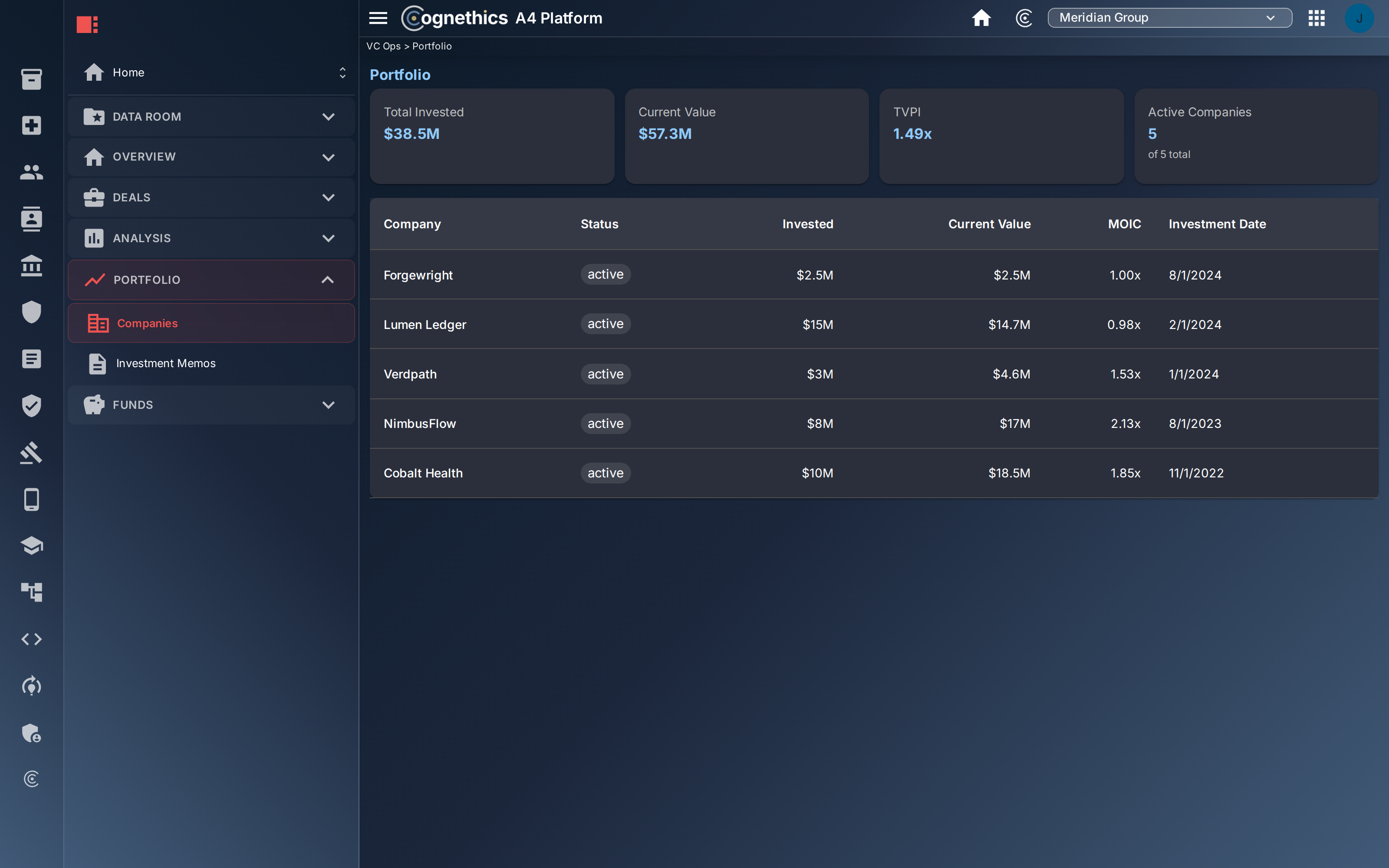1389x868 pixels.
Task: Toggle the hamburger menu icon
Action: (x=378, y=18)
